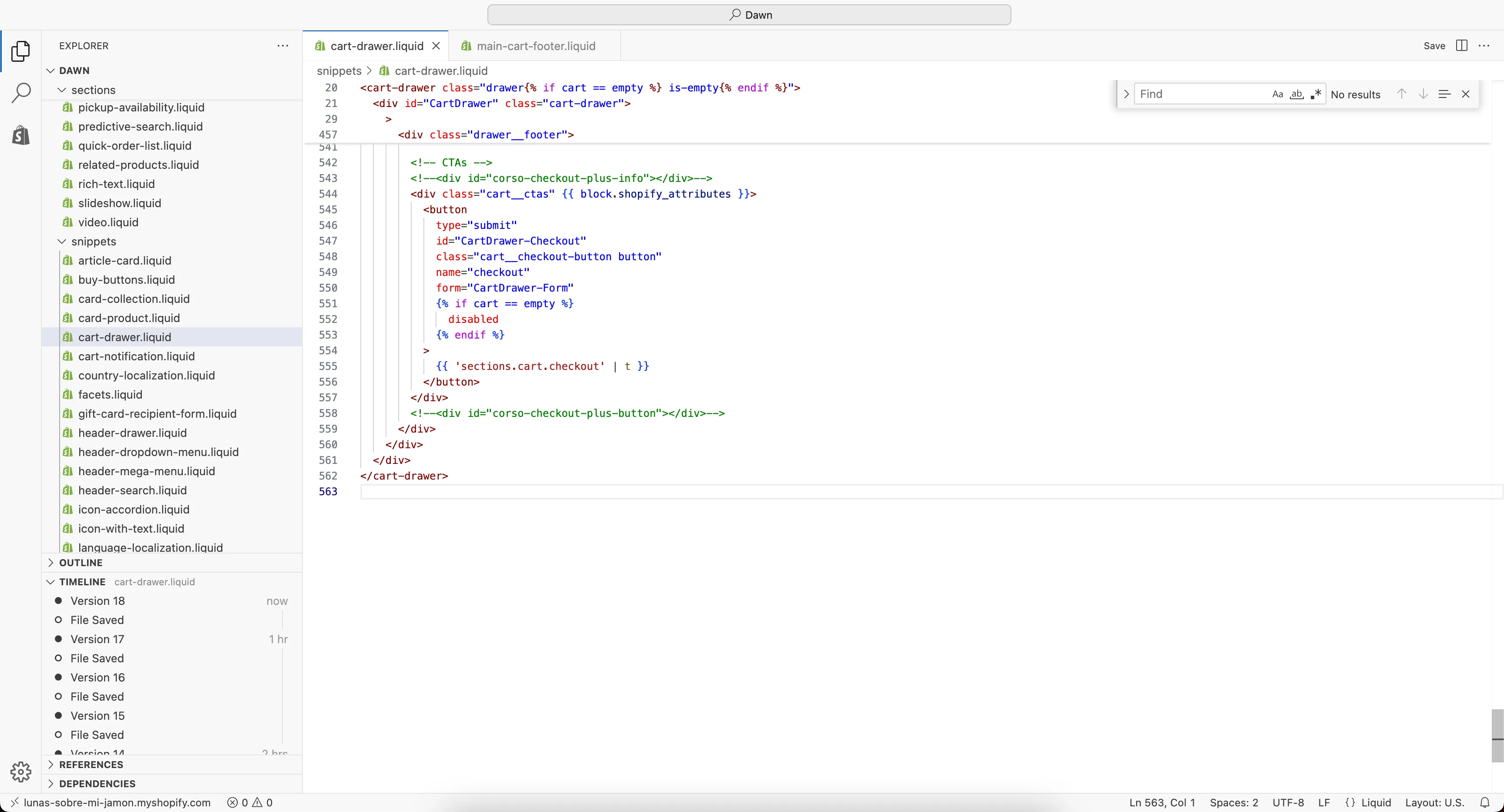Close the Find widget
The image size is (1504, 812).
1465,94
